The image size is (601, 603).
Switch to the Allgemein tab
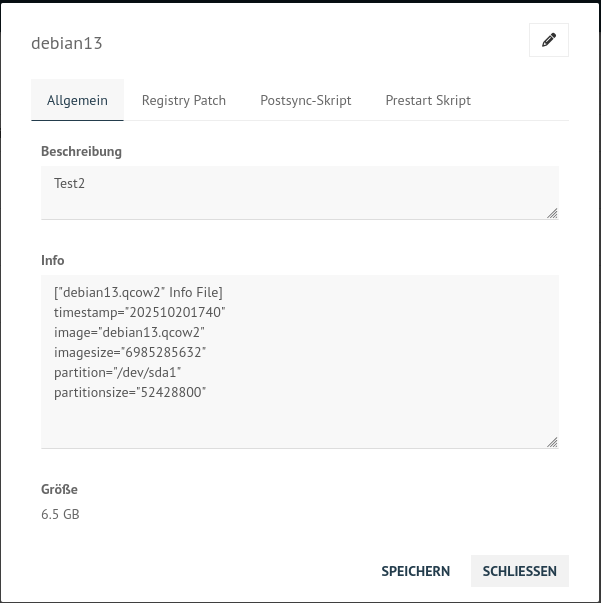[77, 100]
